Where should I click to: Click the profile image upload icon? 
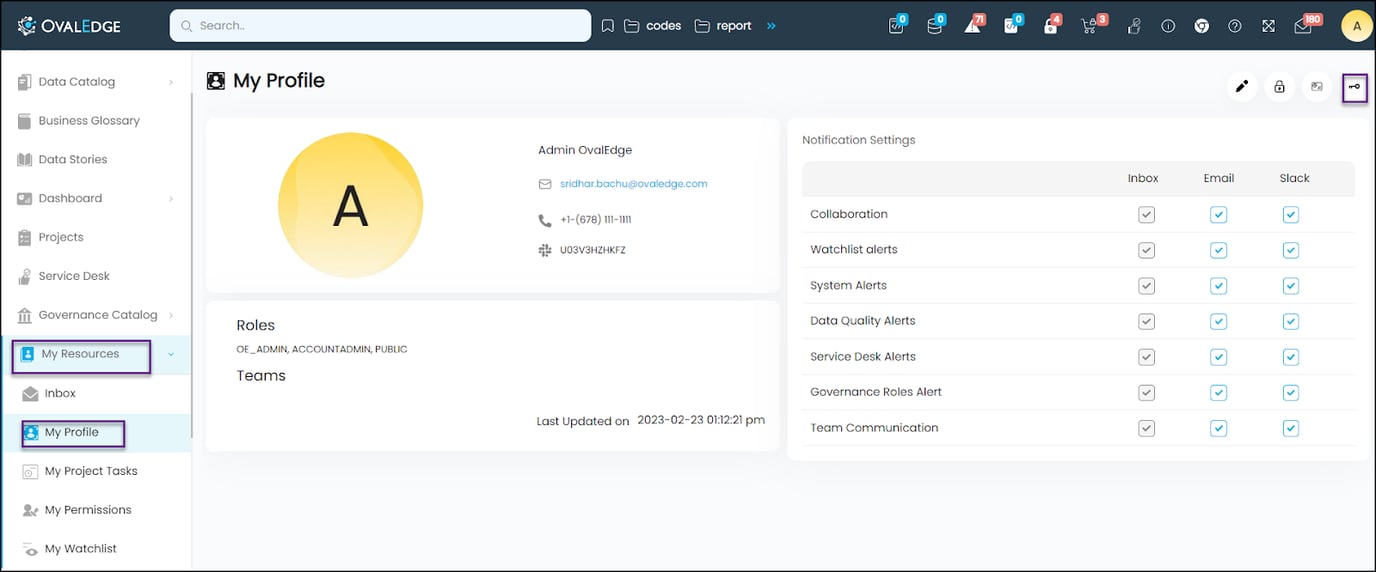(1317, 87)
